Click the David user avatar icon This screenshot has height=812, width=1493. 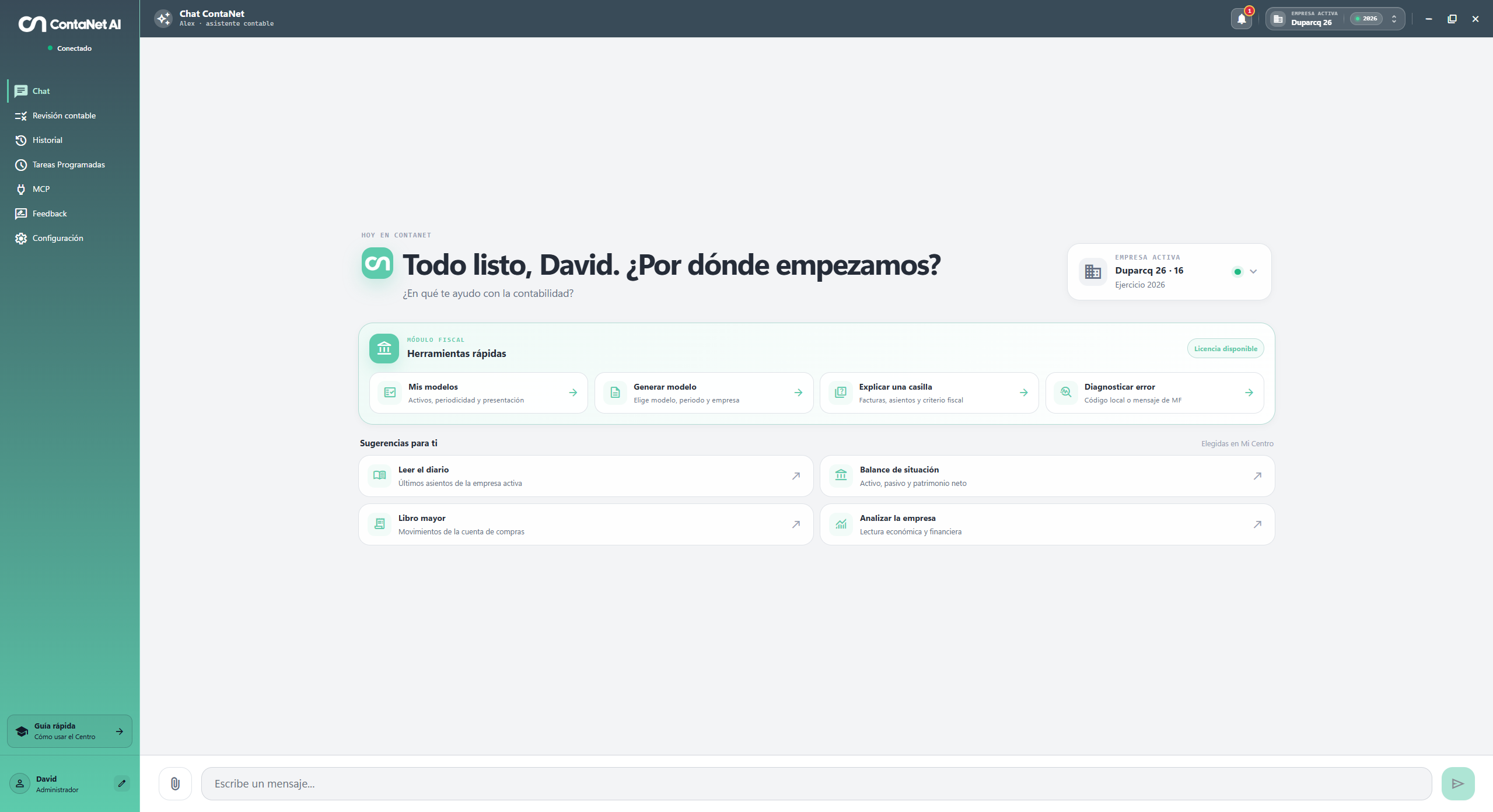click(x=20, y=783)
